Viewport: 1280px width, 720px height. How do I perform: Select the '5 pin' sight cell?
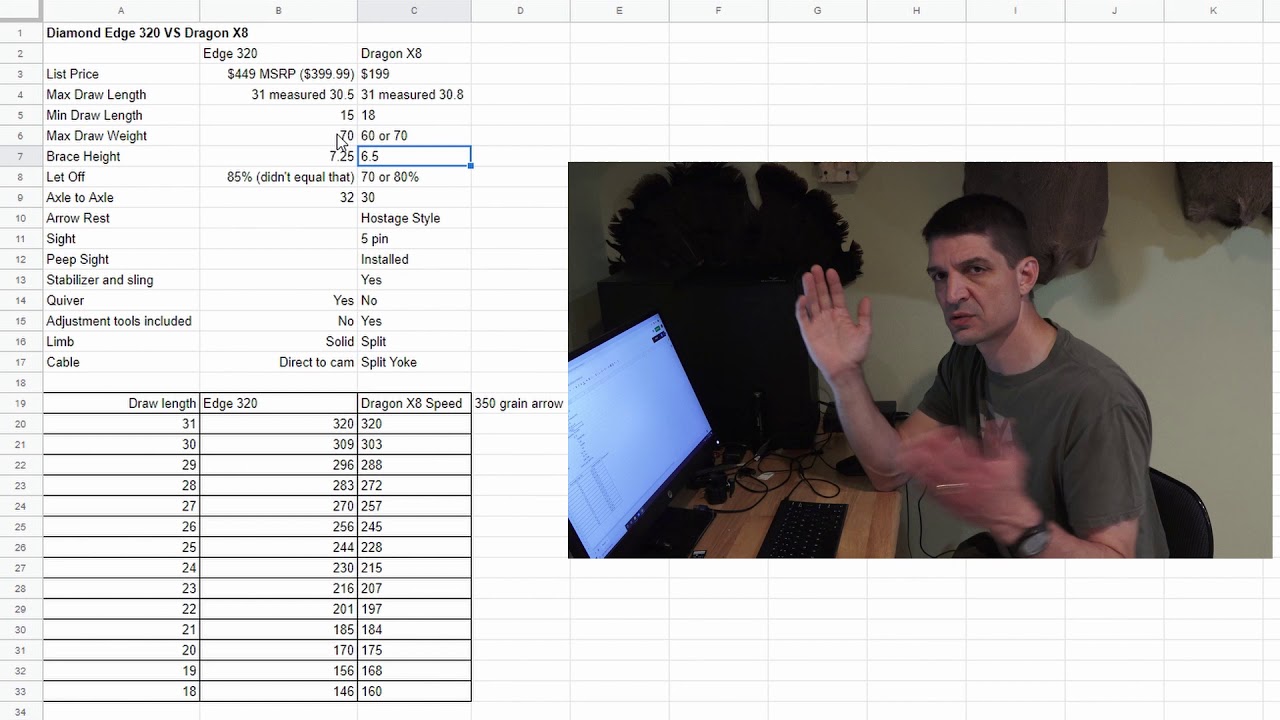[x=414, y=239]
